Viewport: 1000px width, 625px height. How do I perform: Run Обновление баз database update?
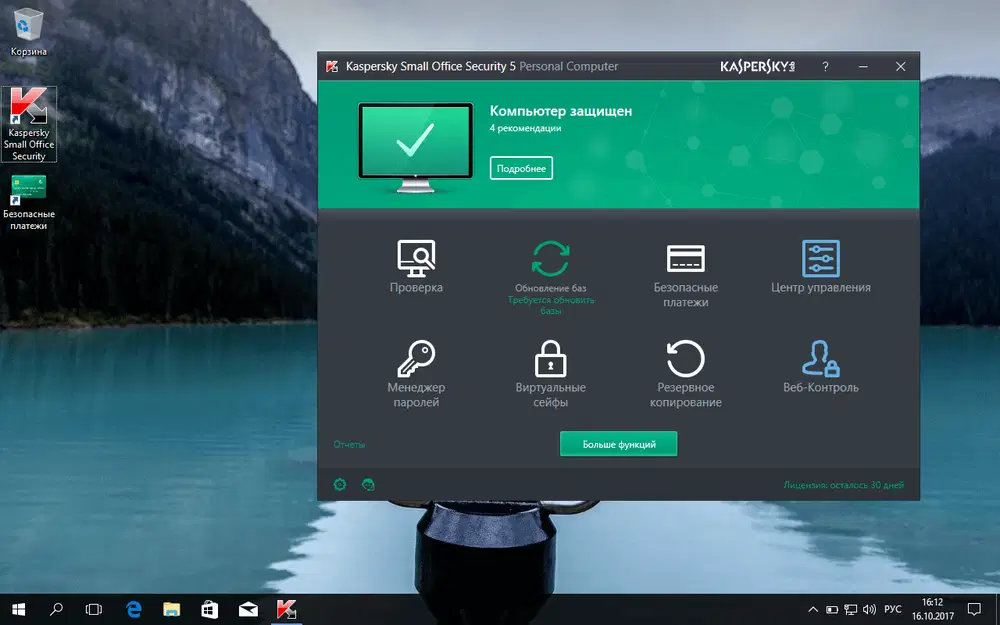(550, 265)
